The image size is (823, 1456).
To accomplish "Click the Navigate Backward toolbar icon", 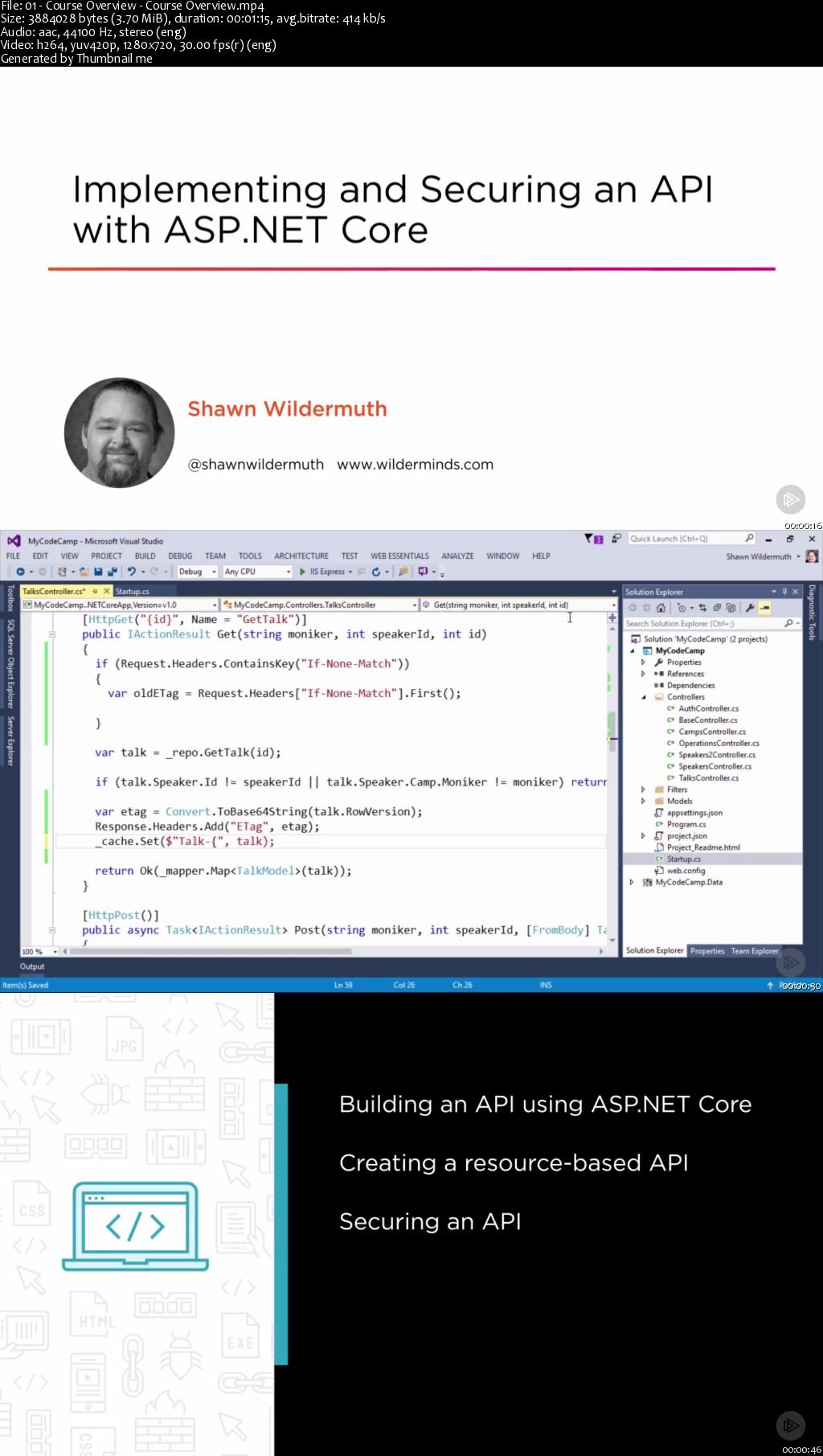I will 20,572.
